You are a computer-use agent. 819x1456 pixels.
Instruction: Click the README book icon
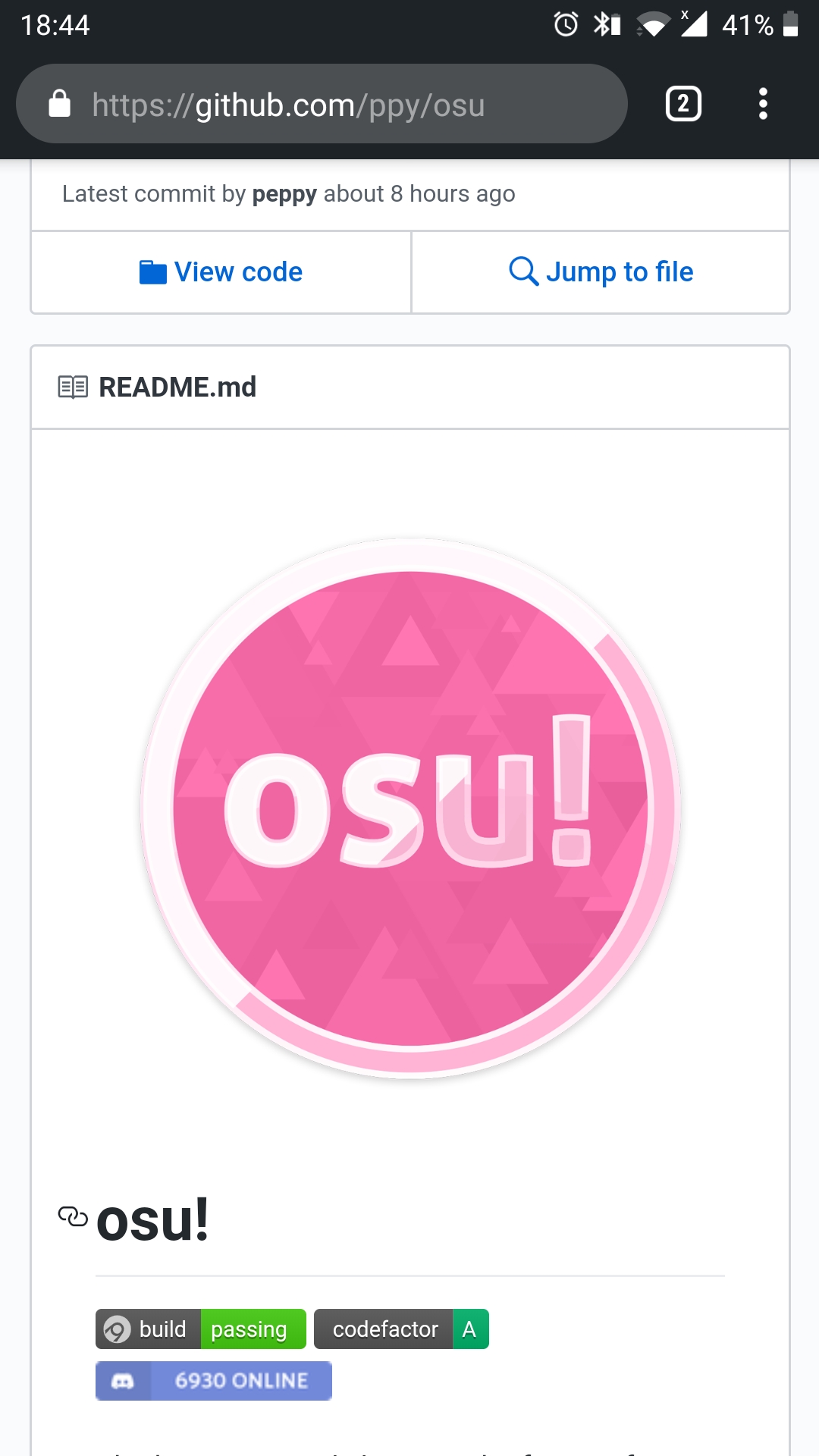tap(73, 387)
